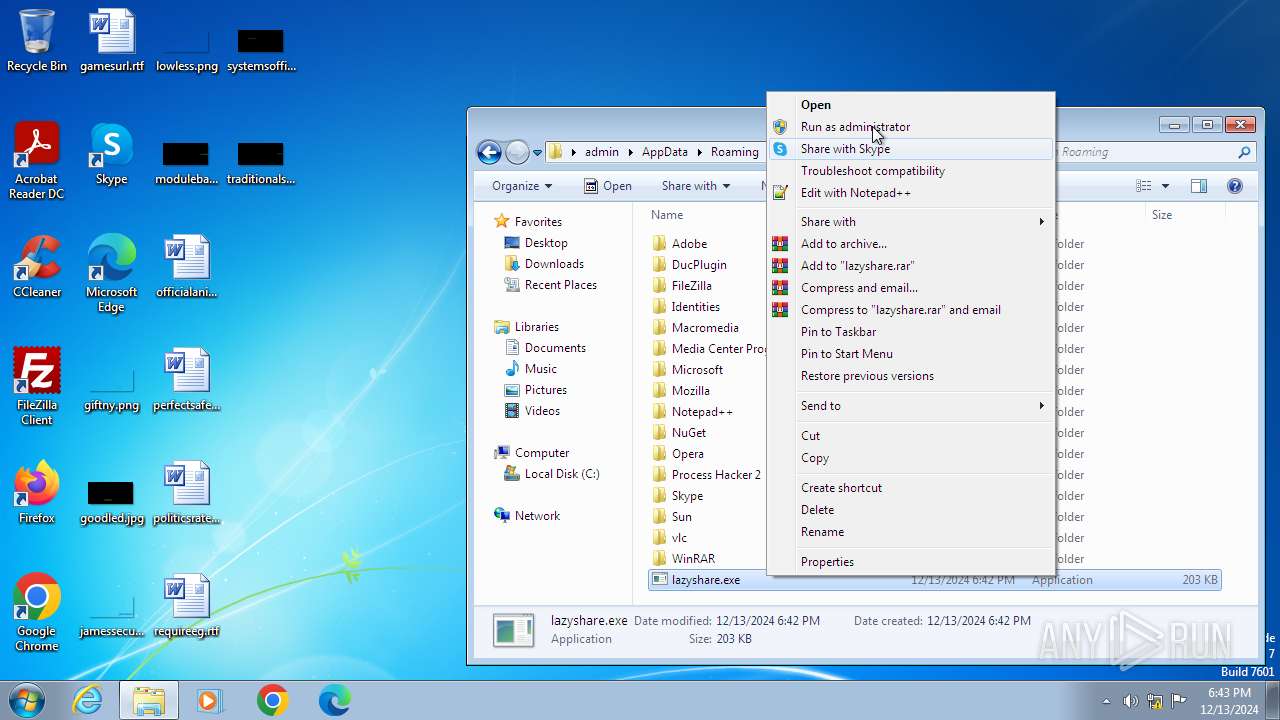
Task: Choose Add to archive... entry
Action: click(911, 243)
